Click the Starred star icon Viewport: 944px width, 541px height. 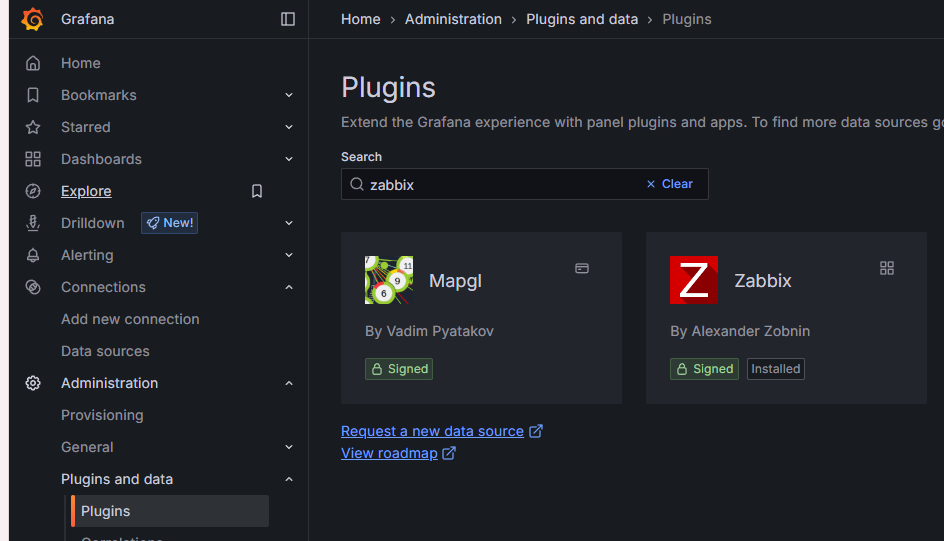click(33, 127)
